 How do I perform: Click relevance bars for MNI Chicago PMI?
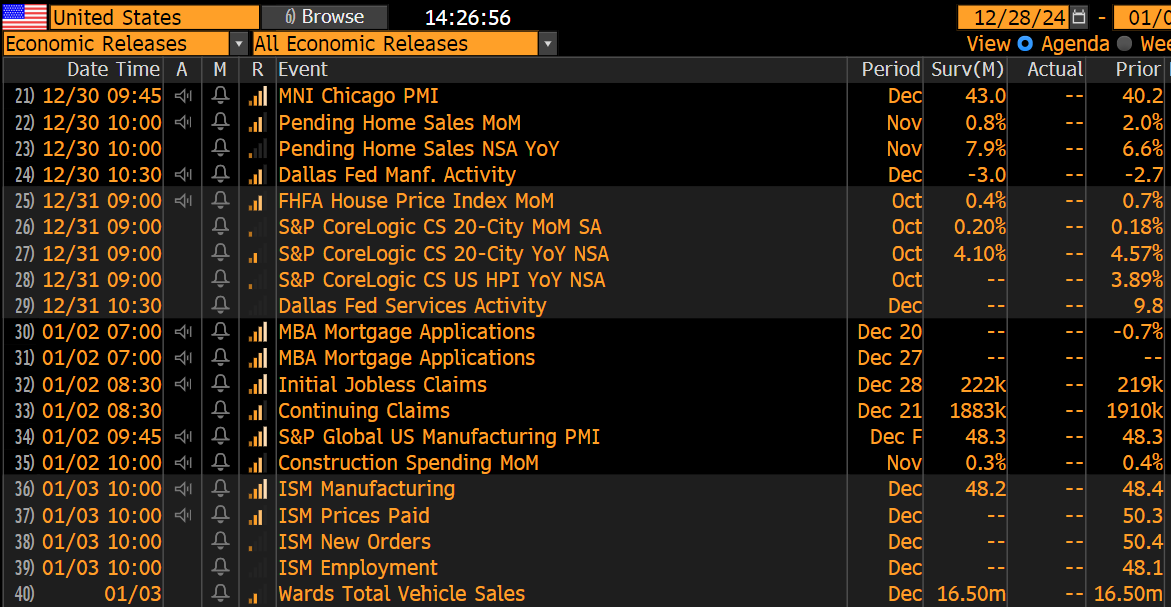pyautogui.click(x=258, y=96)
